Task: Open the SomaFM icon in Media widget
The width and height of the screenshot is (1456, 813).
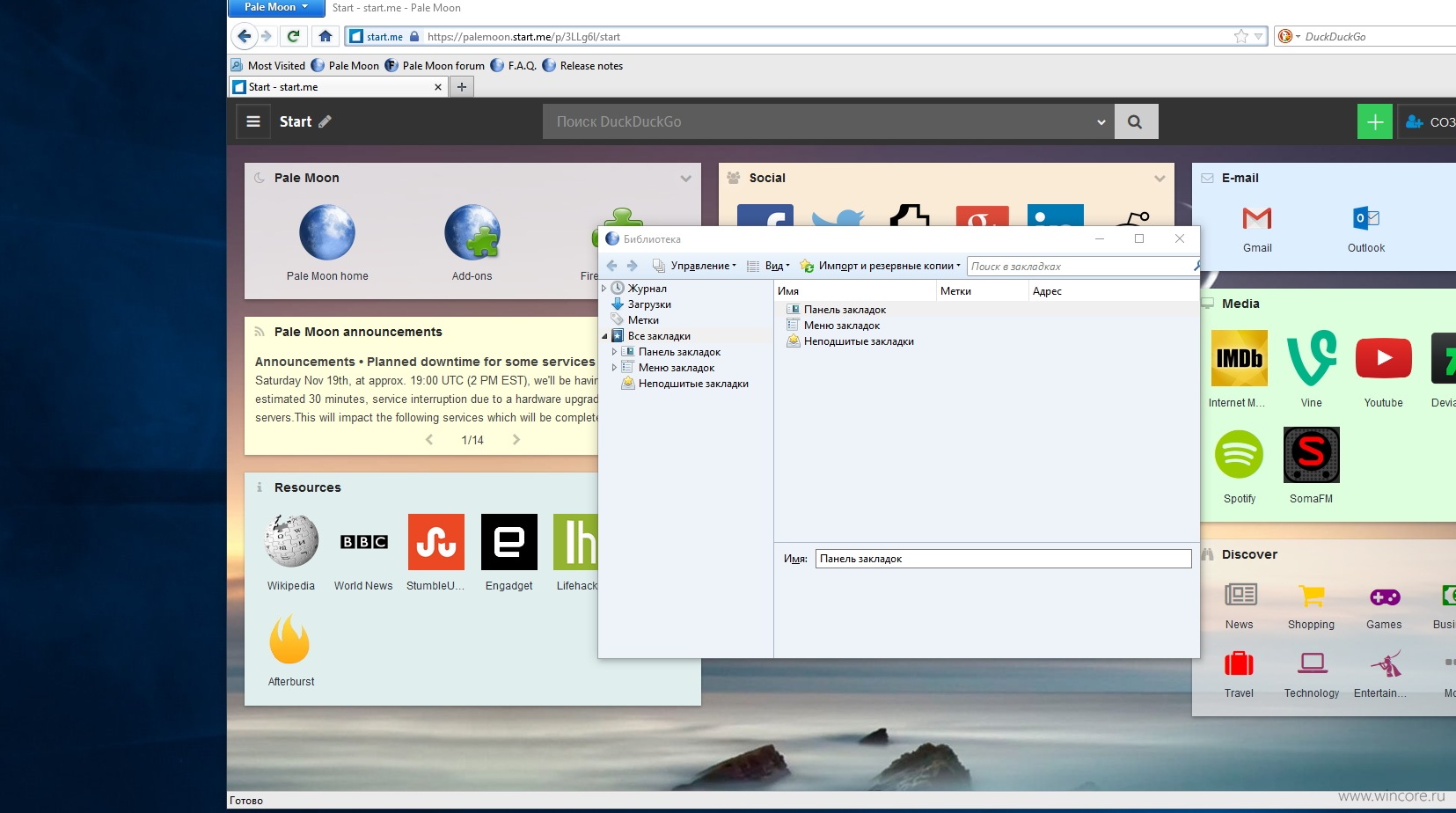Action: coord(1312,455)
